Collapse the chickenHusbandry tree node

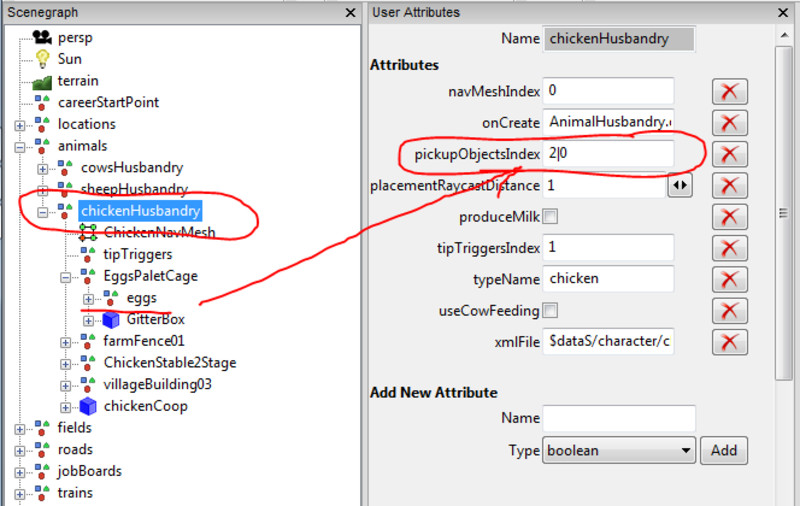point(43,211)
